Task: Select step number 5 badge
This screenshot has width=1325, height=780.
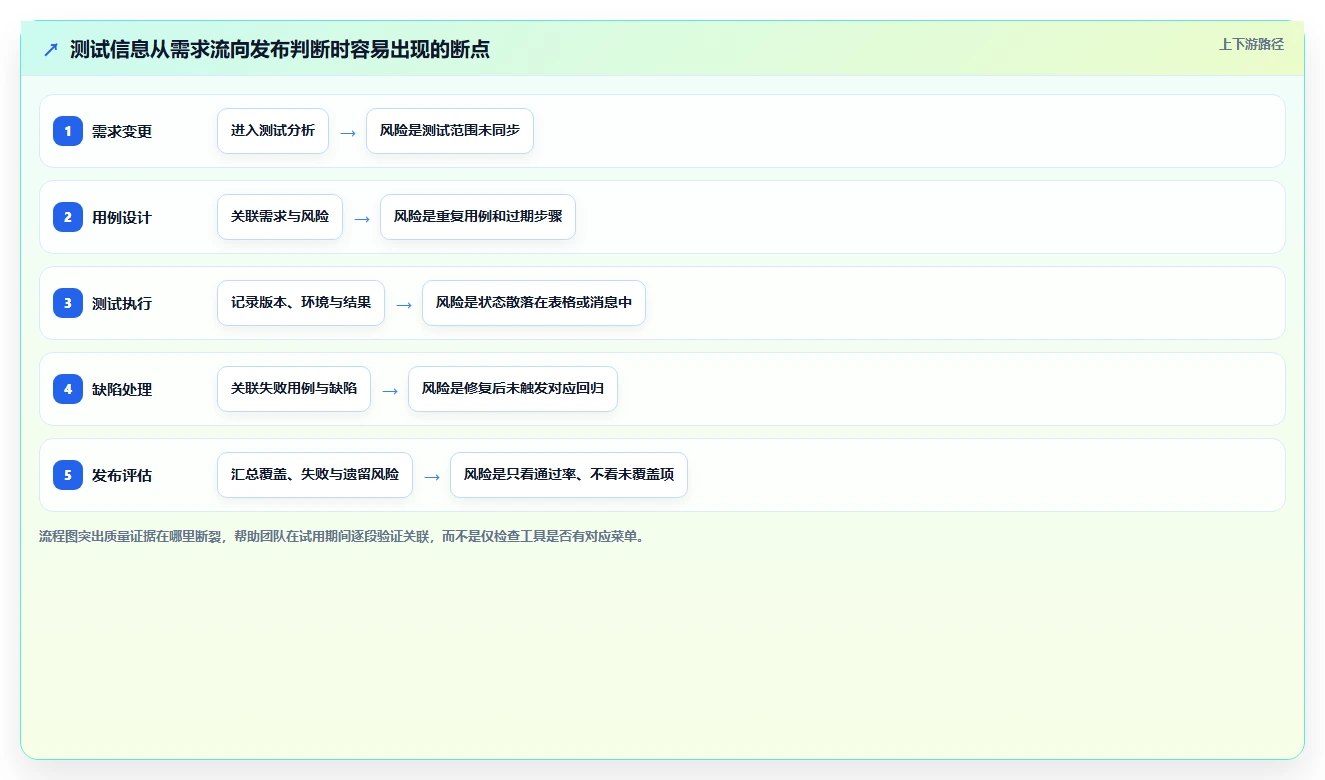Action: 68,475
